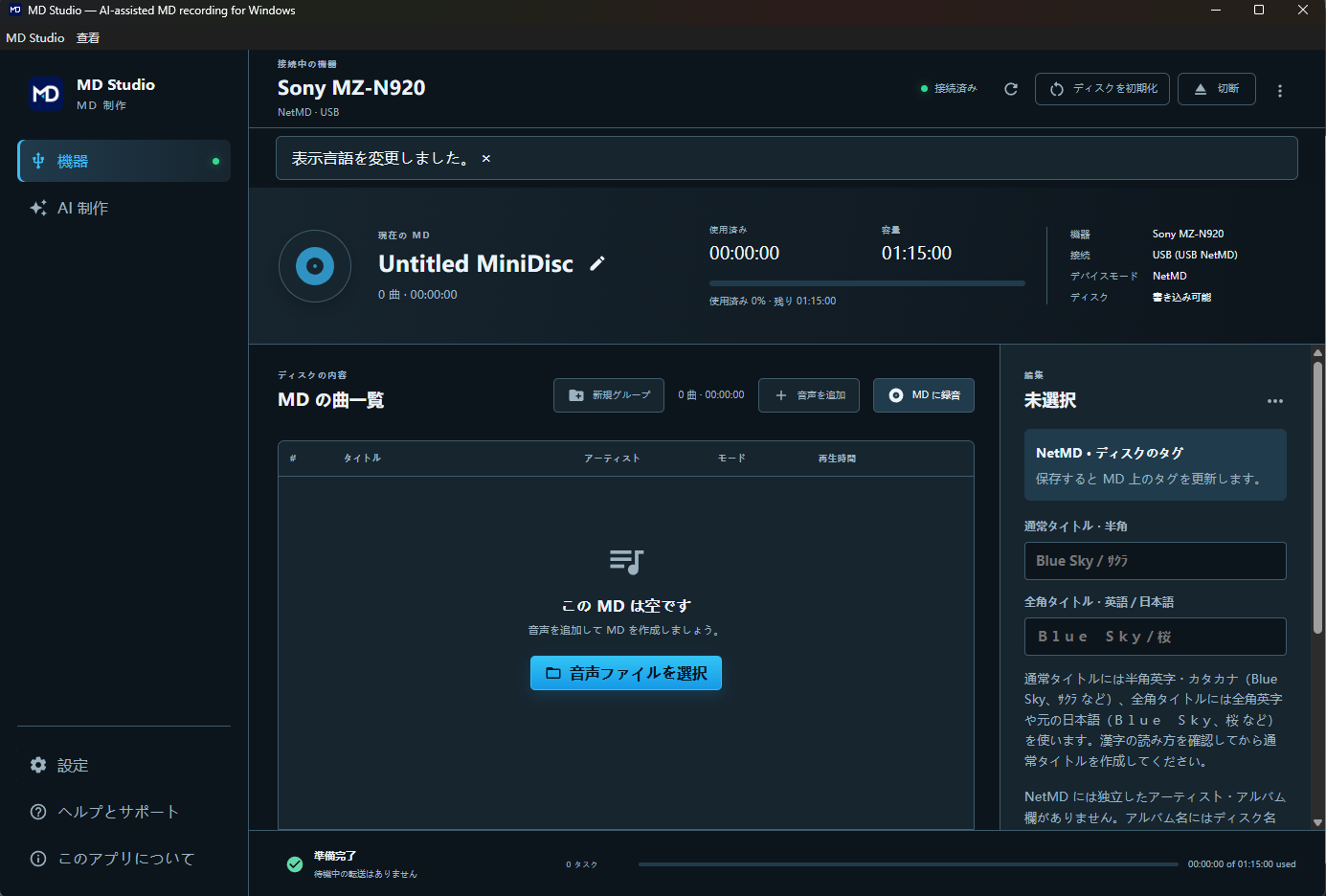
Task: Click the 全角タイトル input field
Action: pos(1156,637)
